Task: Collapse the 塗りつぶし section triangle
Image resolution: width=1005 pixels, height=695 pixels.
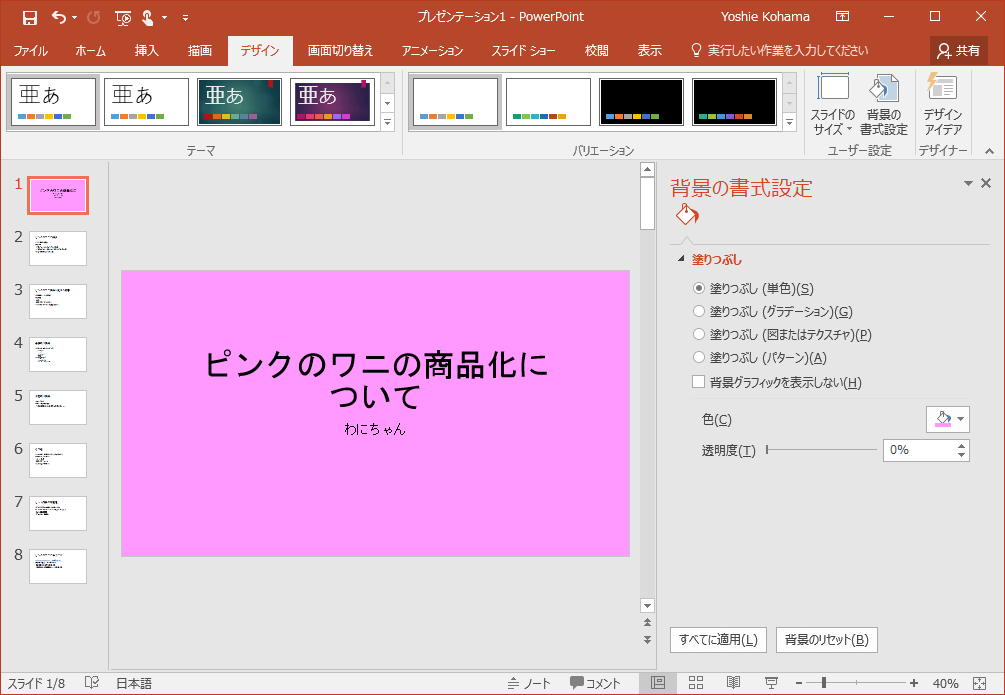Action: (682, 259)
